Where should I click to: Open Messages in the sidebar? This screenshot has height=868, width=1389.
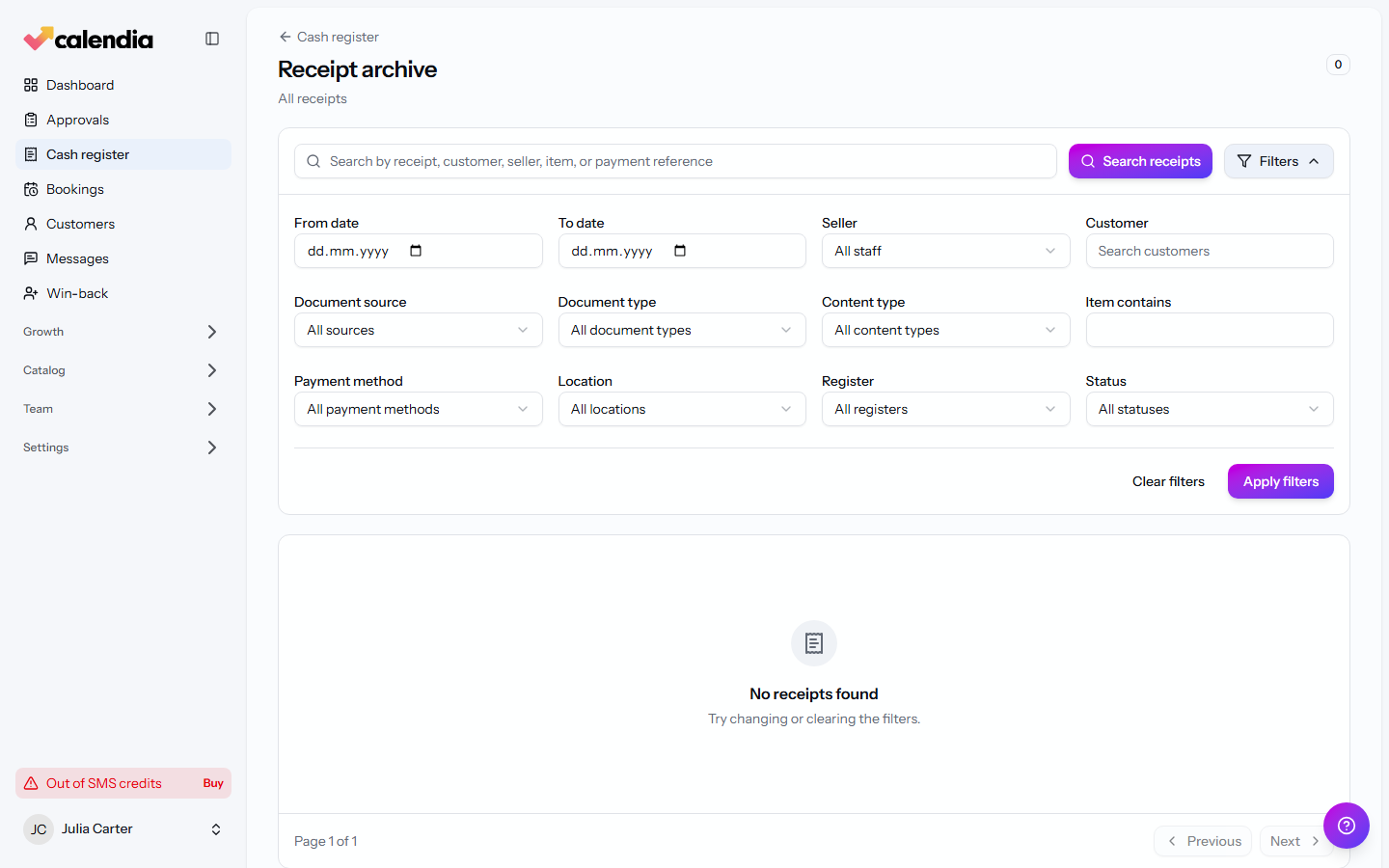tap(123, 258)
